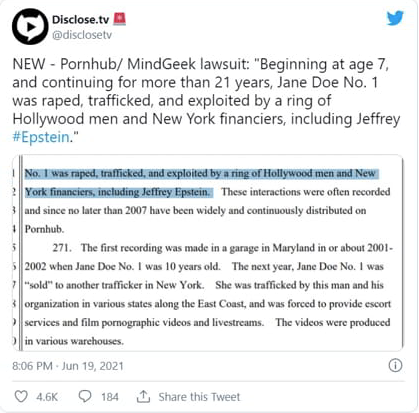Like the tweet with the heart icon
This screenshot has width=419, height=413.
click(x=21, y=396)
